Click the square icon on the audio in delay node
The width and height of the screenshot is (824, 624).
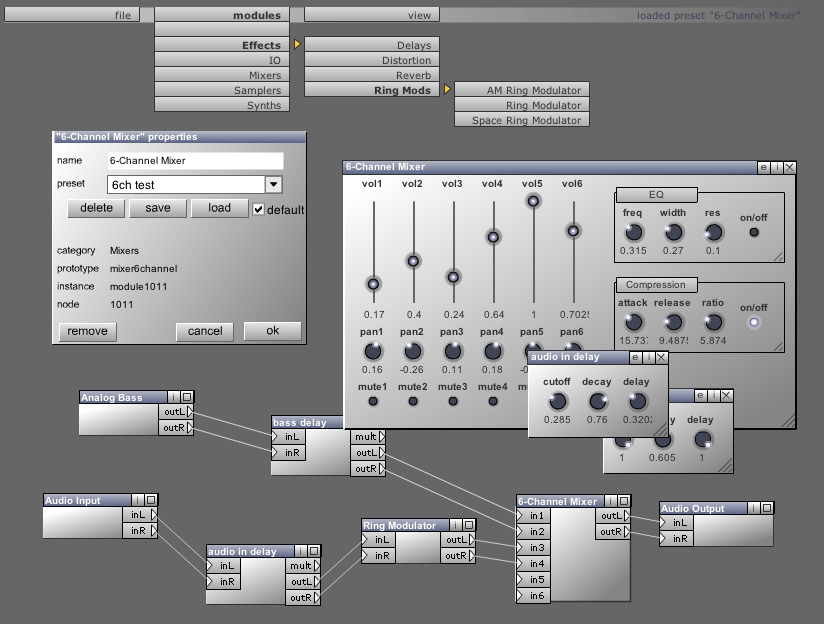[314, 551]
